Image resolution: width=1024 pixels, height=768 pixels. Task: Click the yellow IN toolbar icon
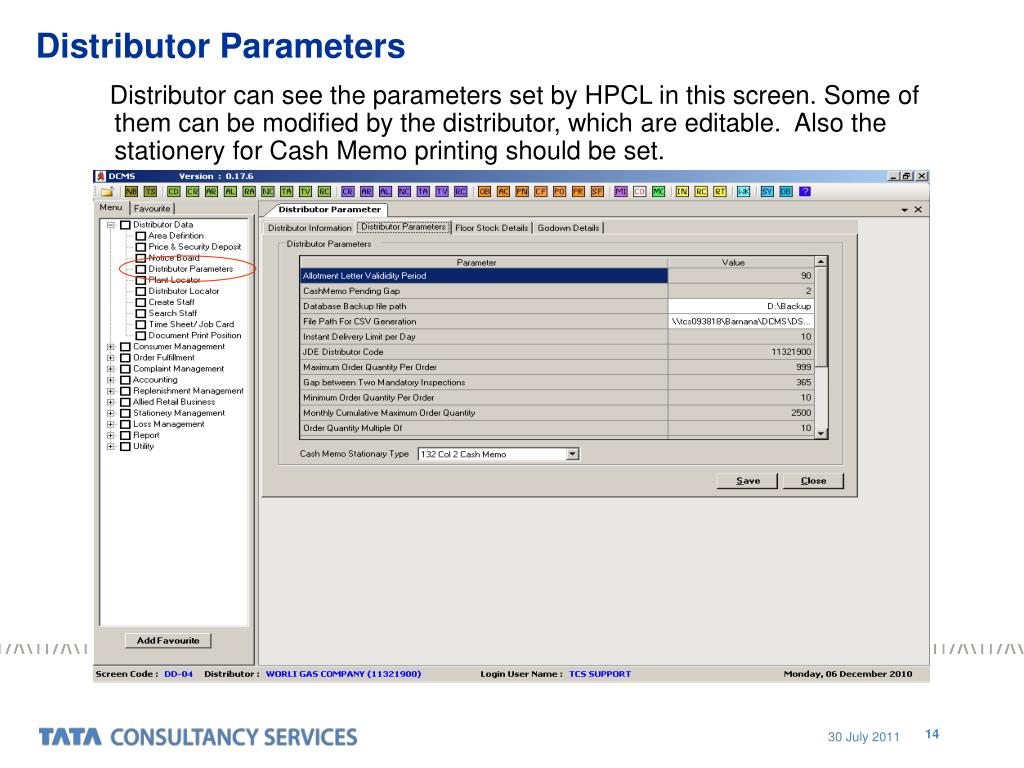682,191
